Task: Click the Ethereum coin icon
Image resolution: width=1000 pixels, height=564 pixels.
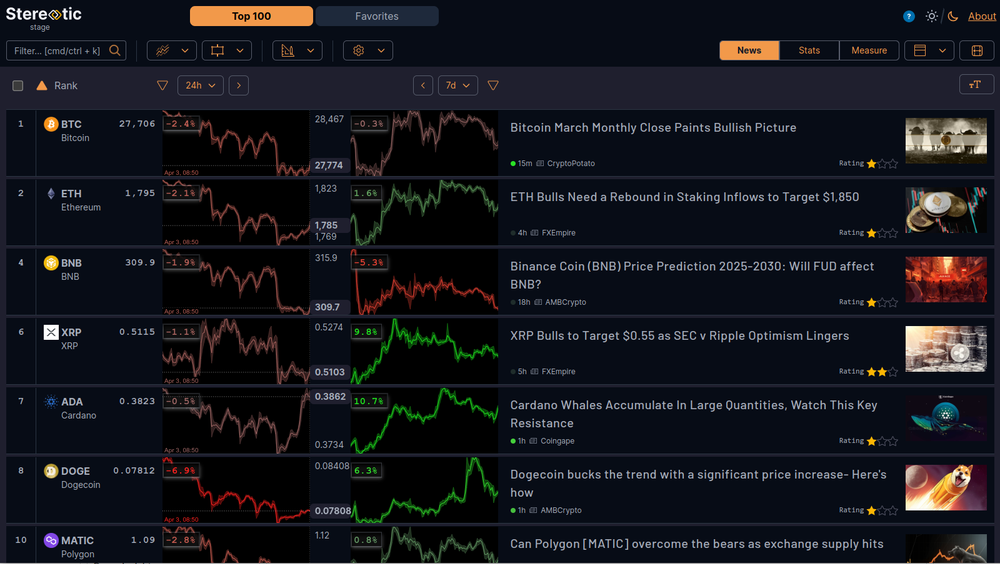Action: click(x=51, y=193)
